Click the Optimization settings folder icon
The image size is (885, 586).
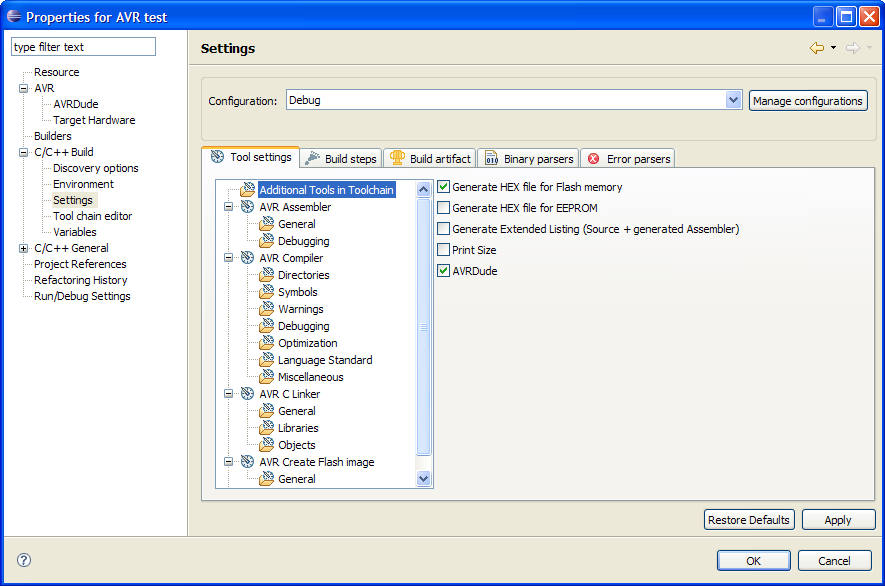point(266,343)
